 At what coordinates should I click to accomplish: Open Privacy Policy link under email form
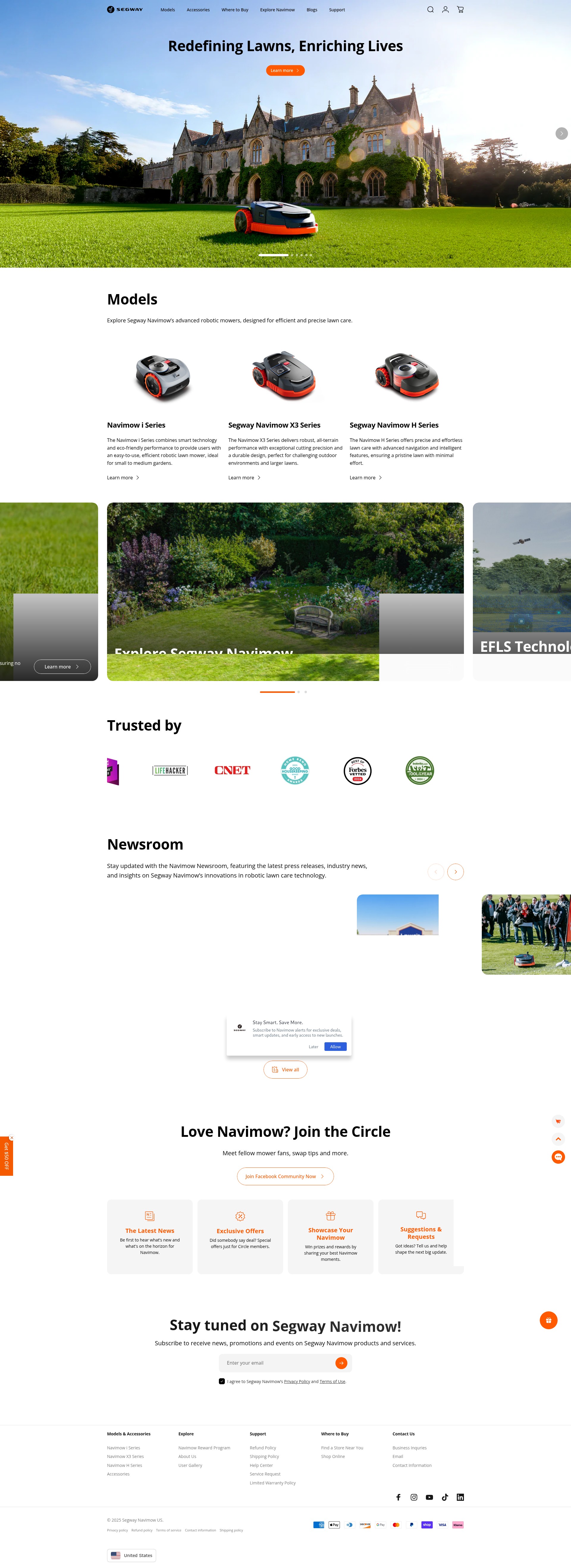[297, 1382]
